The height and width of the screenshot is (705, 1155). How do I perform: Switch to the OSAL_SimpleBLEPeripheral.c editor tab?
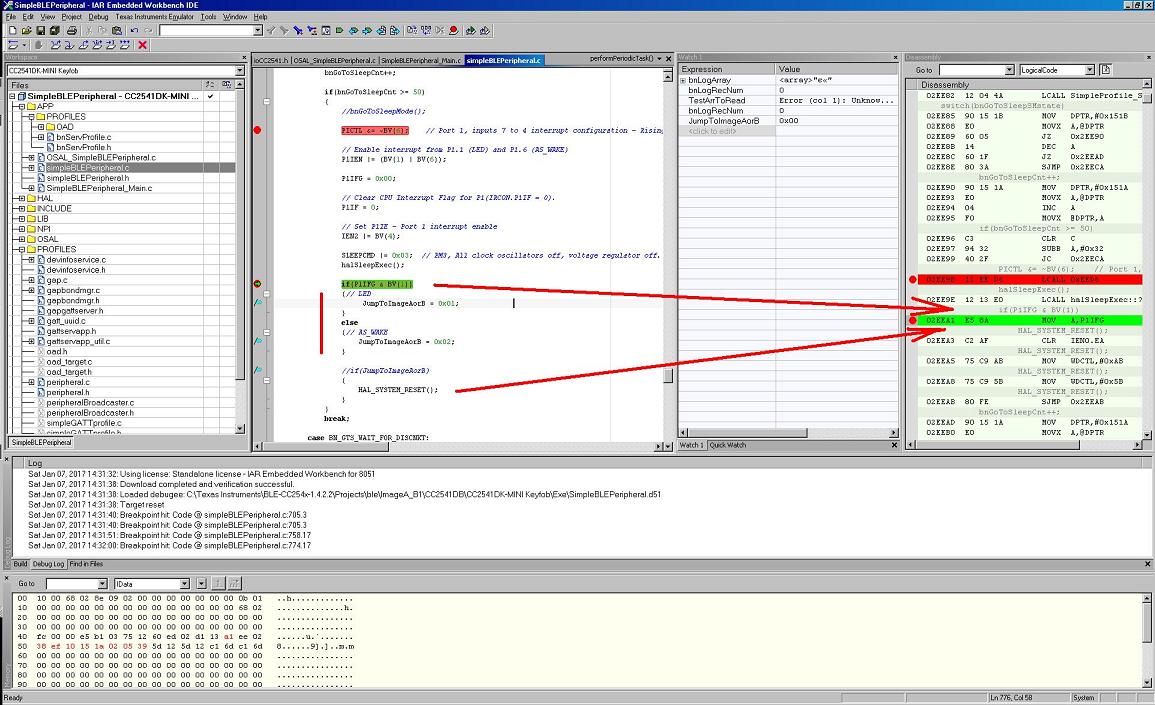click(334, 60)
